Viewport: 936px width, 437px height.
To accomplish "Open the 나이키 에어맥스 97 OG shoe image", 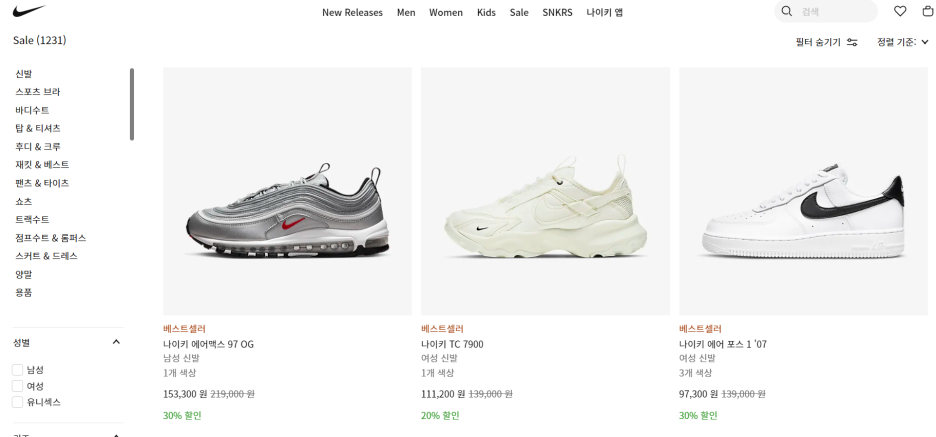I will coord(287,191).
